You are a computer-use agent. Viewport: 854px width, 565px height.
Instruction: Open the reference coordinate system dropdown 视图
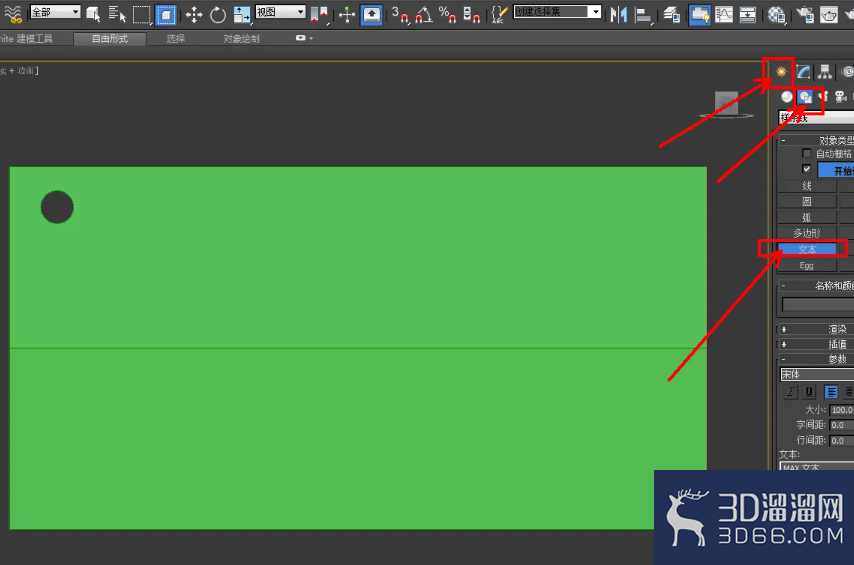(x=280, y=12)
